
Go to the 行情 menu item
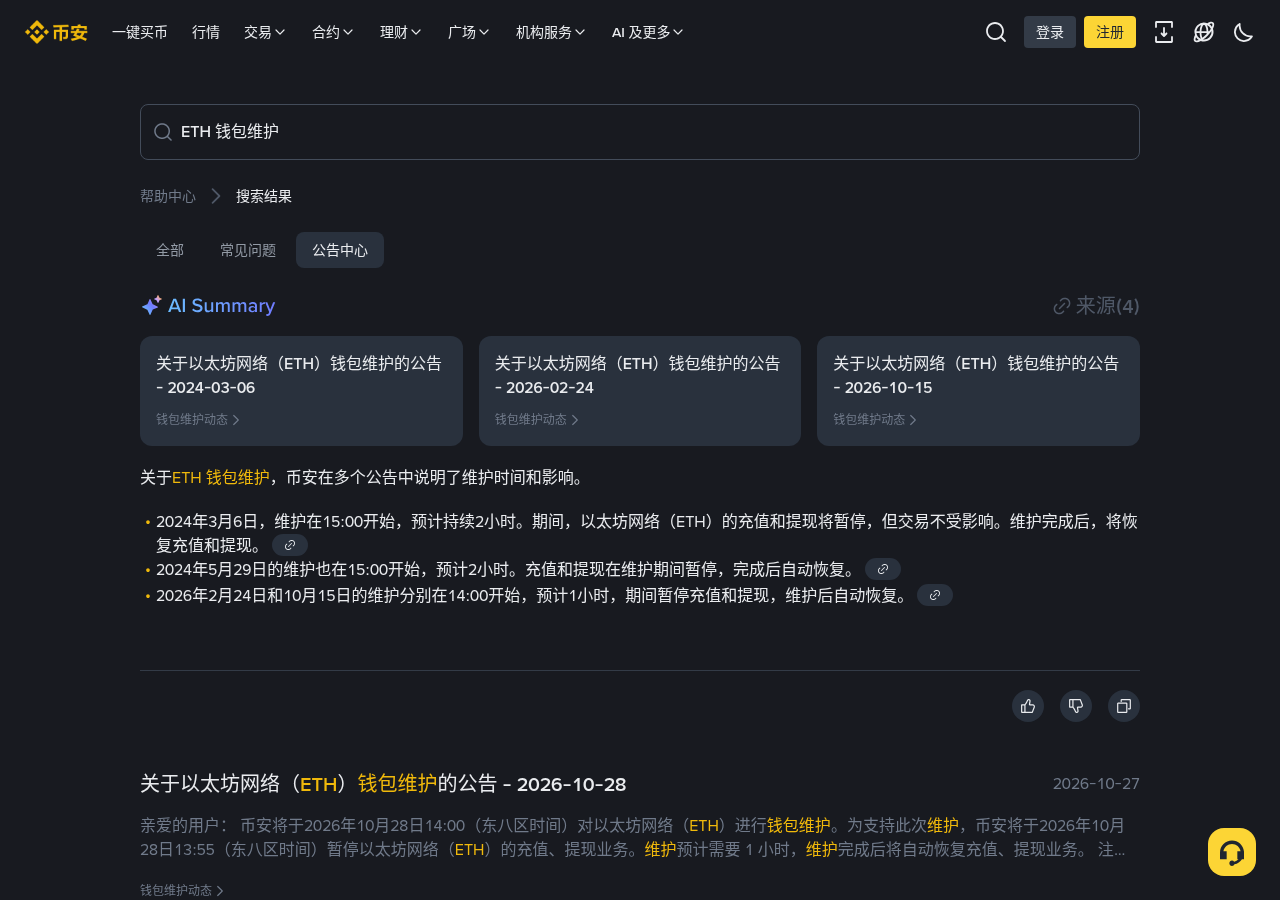206,32
